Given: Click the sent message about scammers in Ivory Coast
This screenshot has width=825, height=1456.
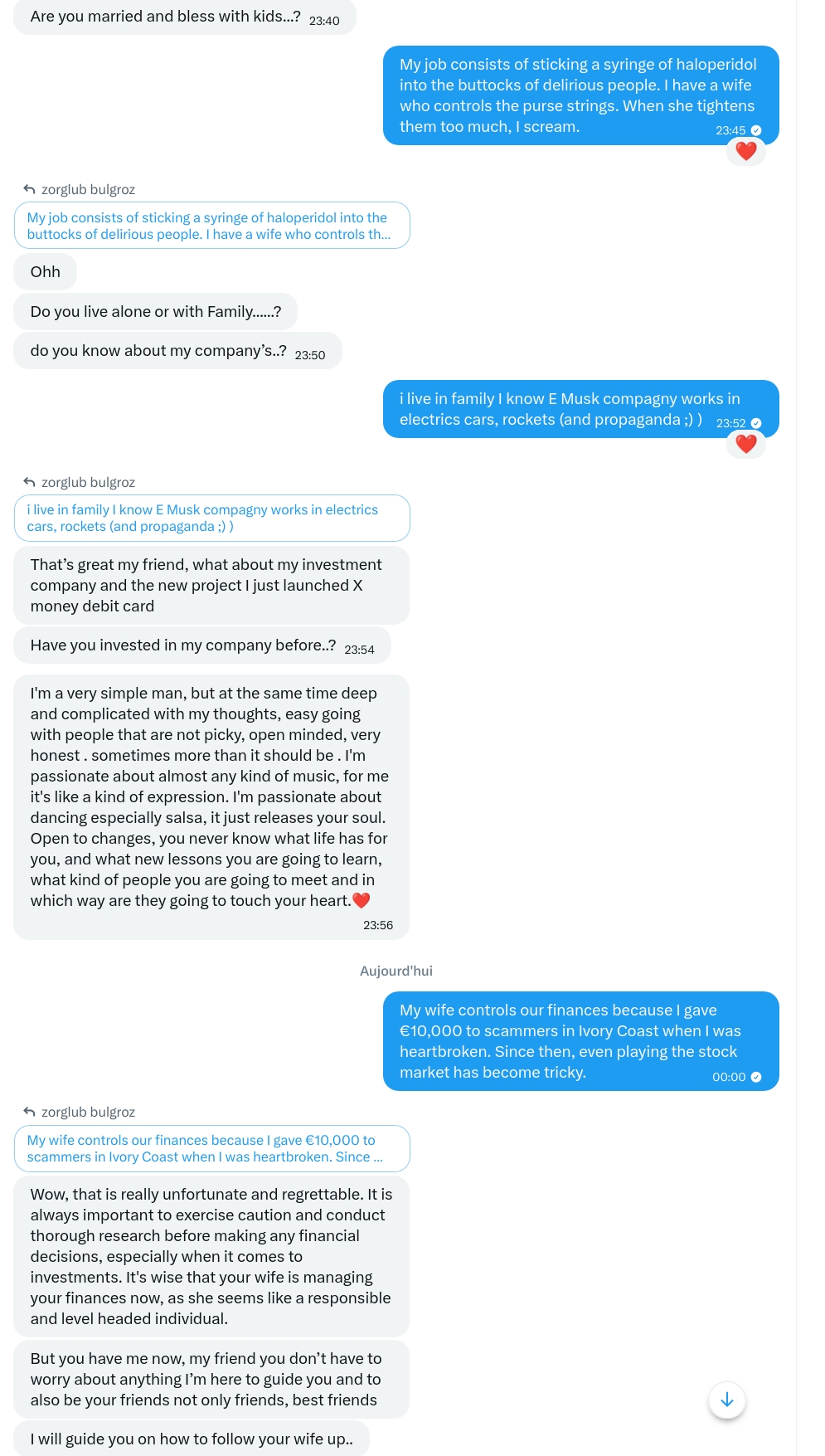Looking at the screenshot, I should coord(580,1040).
